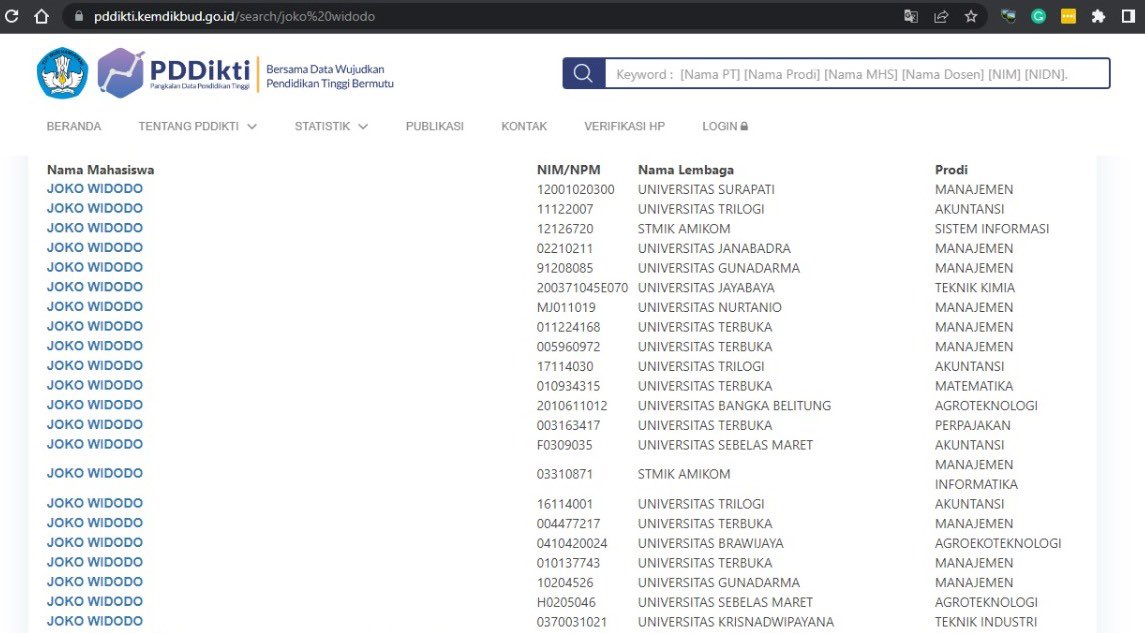
Task: Open the VERIFIKASI HP menu item
Action: [624, 126]
